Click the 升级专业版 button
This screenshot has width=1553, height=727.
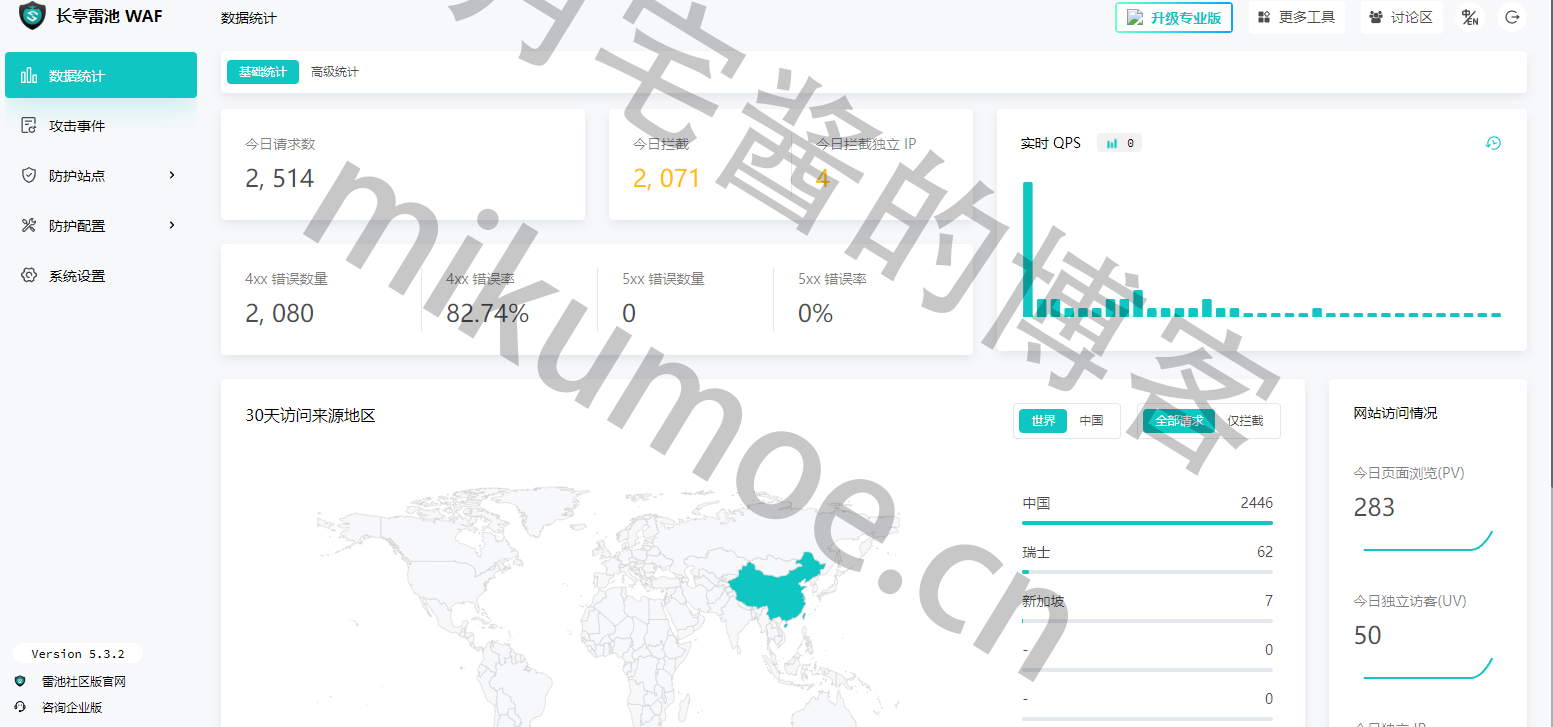coord(1174,17)
